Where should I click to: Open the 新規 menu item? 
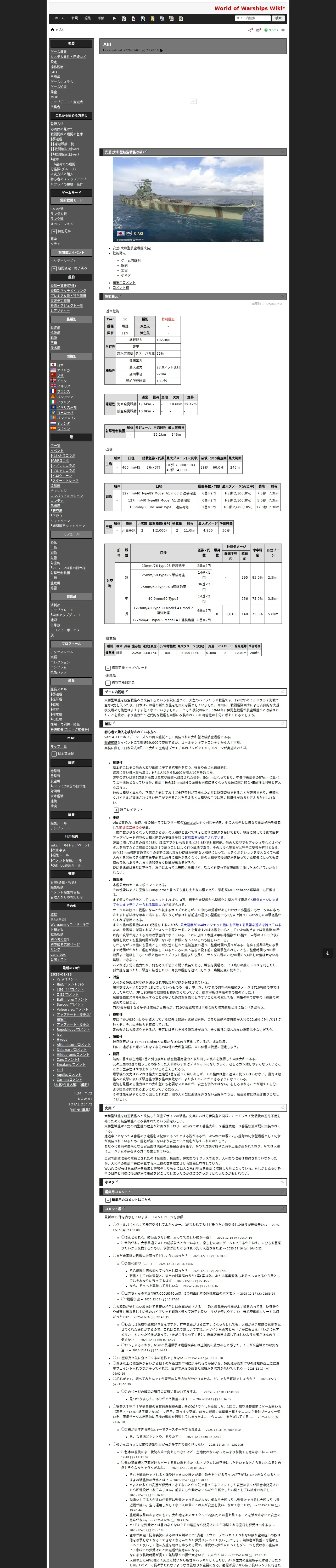74,18
